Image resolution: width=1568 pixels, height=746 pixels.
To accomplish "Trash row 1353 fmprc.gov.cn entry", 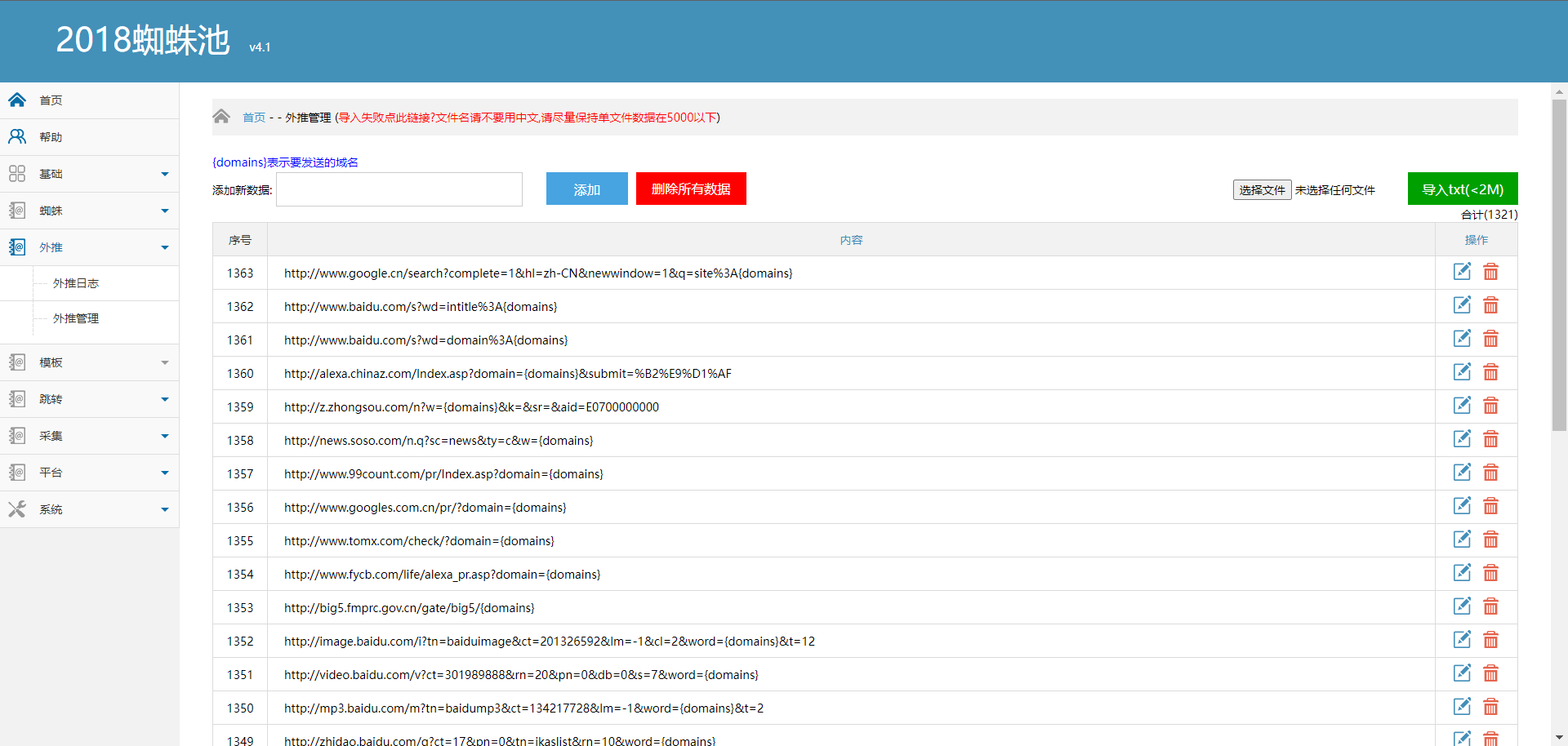I will 1490,606.
